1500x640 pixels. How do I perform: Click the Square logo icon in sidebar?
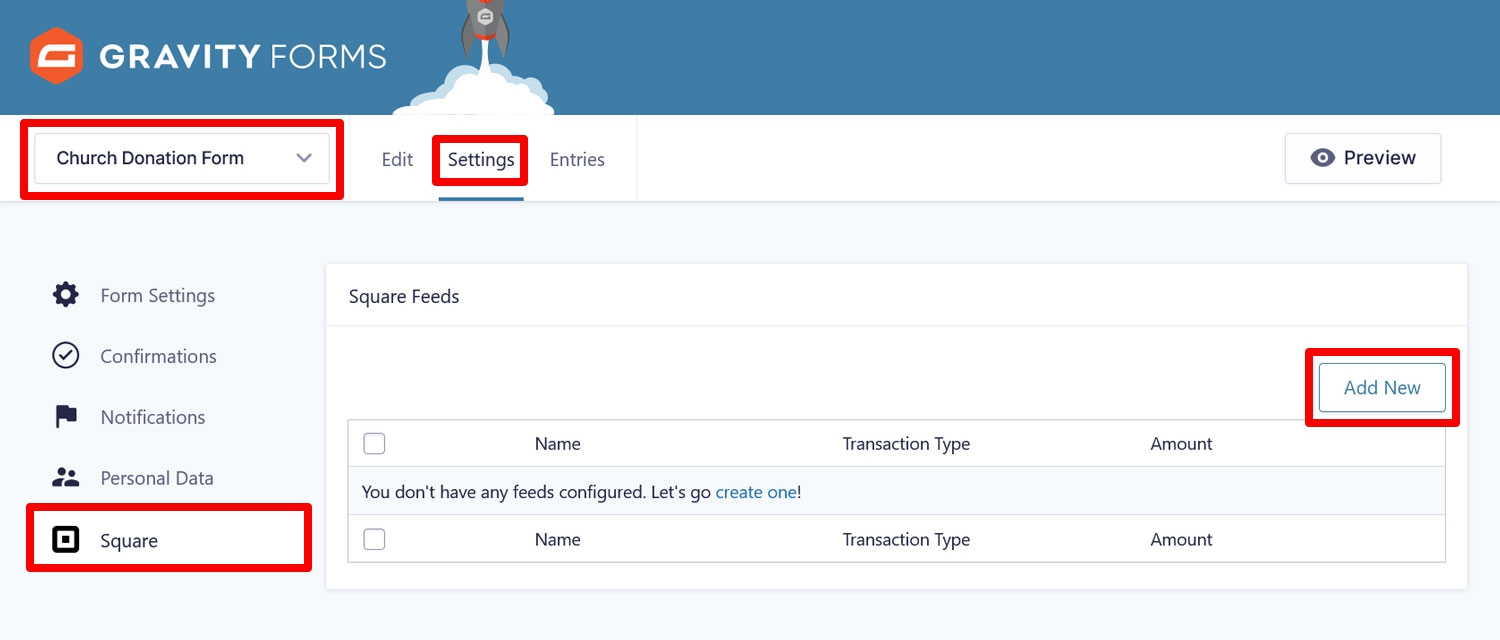pyautogui.click(x=66, y=540)
